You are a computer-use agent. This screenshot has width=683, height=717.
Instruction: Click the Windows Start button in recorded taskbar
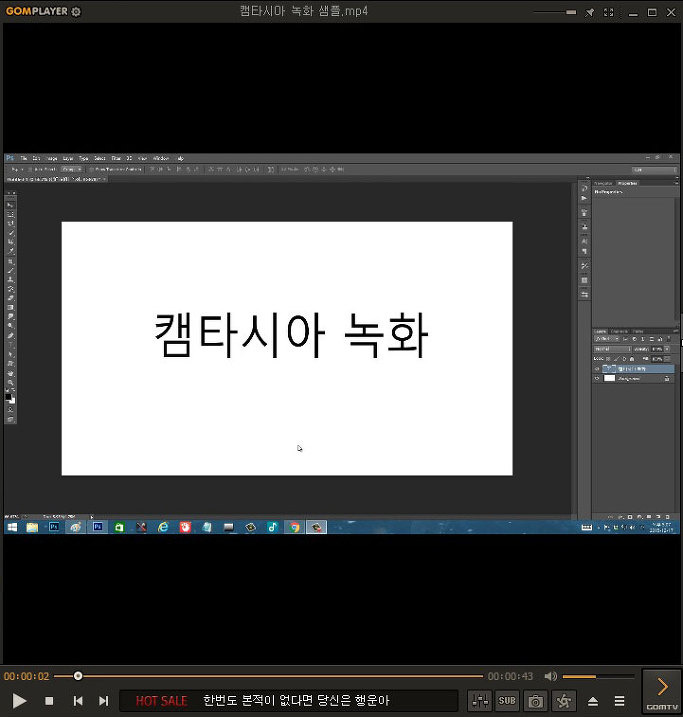pyautogui.click(x=12, y=527)
